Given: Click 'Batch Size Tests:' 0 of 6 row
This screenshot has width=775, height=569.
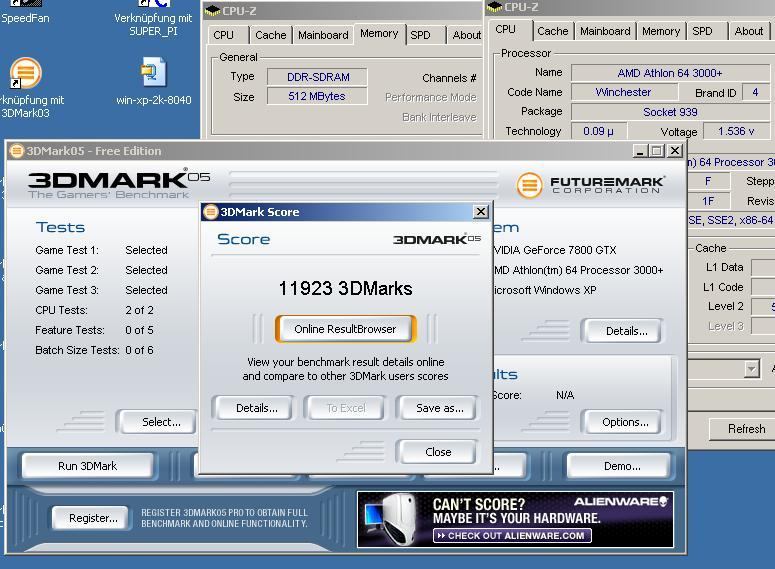Looking at the screenshot, I should coord(94,350).
